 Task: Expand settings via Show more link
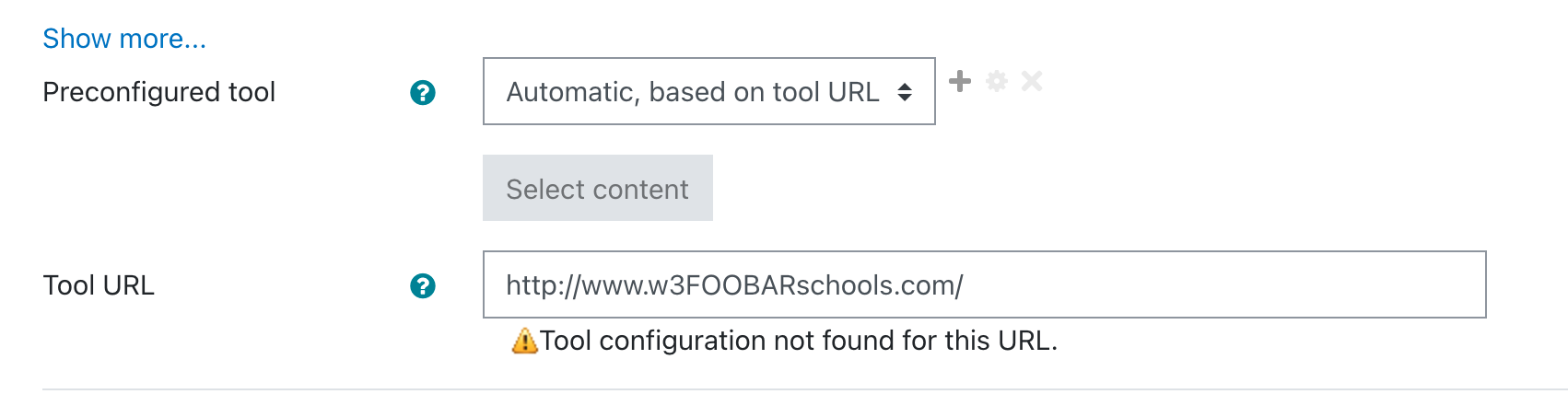[124, 39]
